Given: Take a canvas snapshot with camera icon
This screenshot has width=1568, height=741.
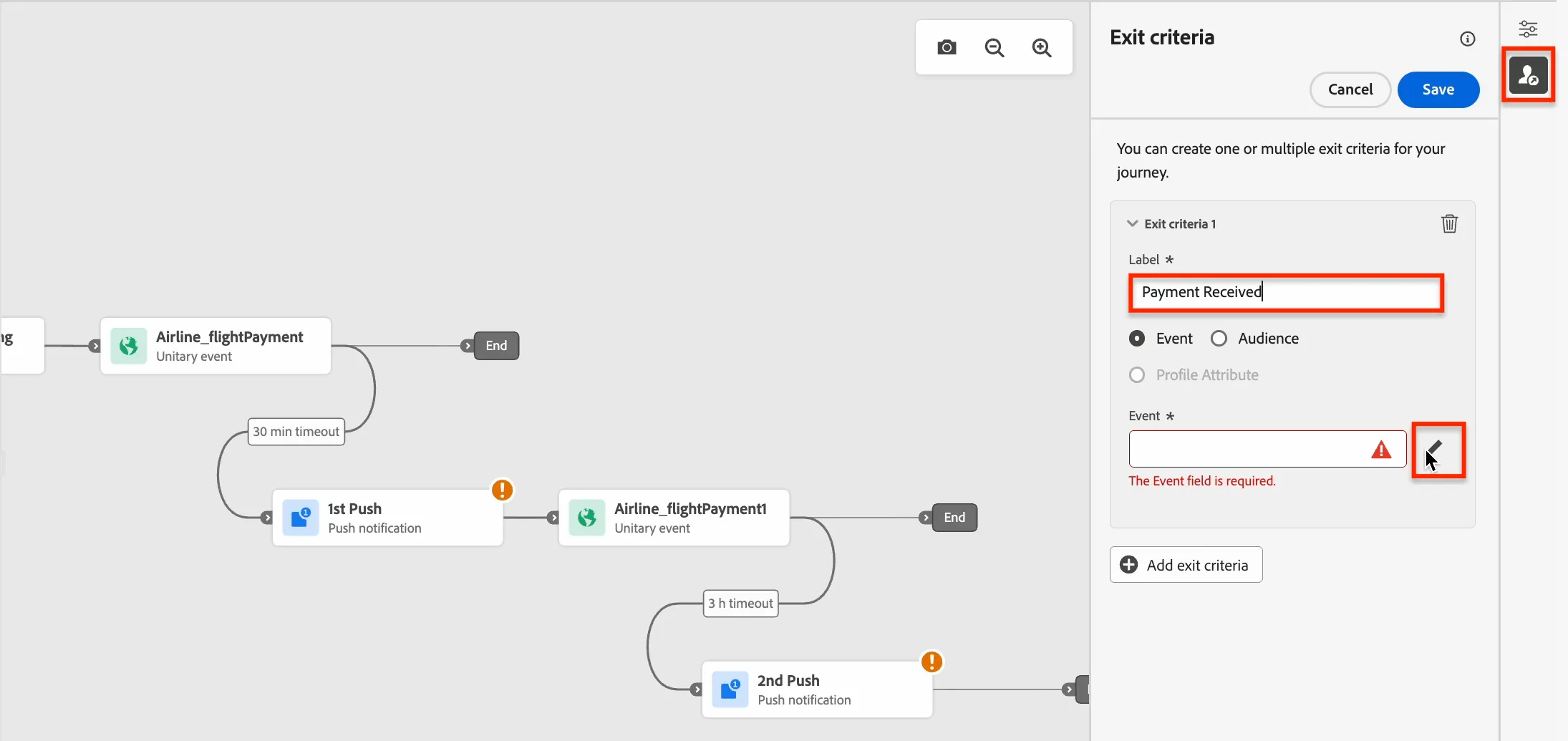Looking at the screenshot, I should (947, 47).
